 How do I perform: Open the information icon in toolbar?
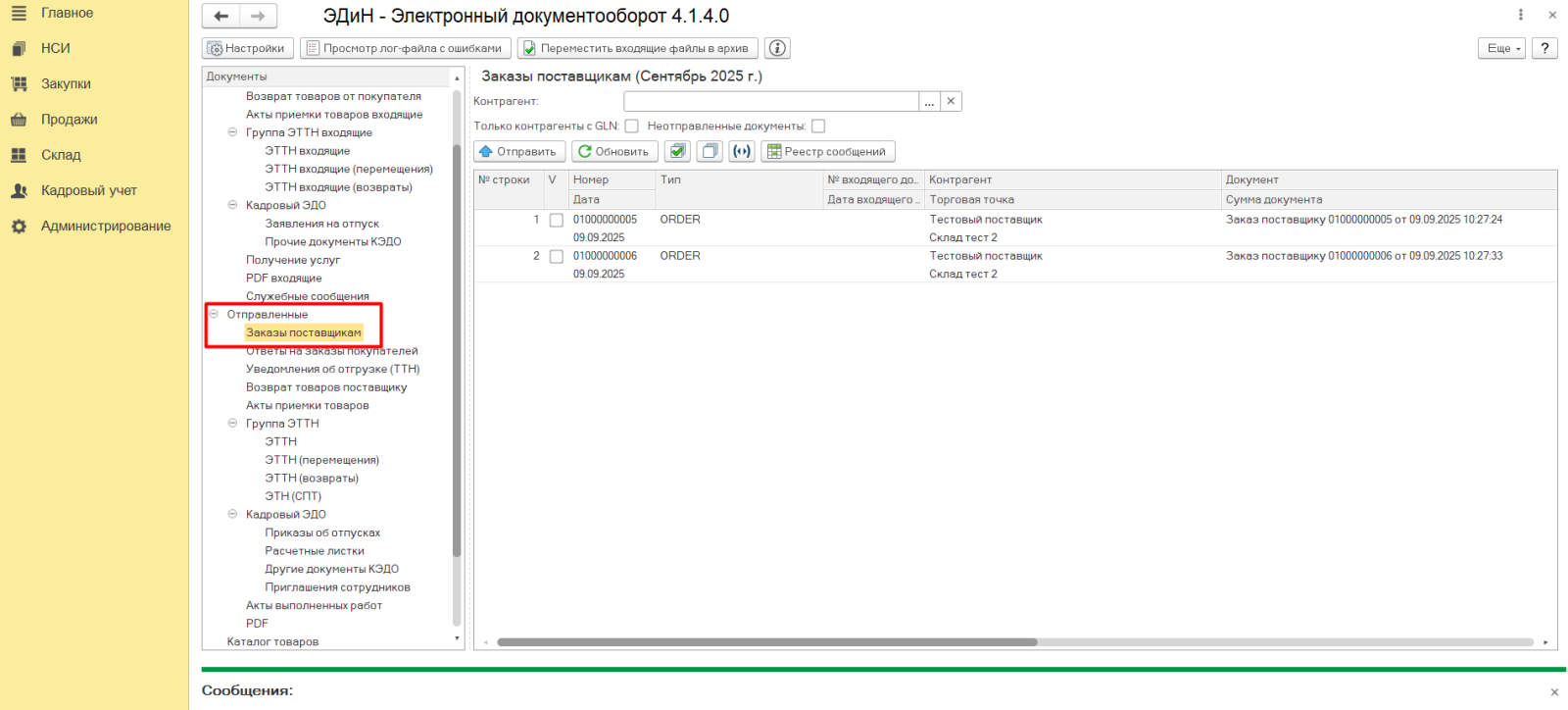[x=777, y=48]
